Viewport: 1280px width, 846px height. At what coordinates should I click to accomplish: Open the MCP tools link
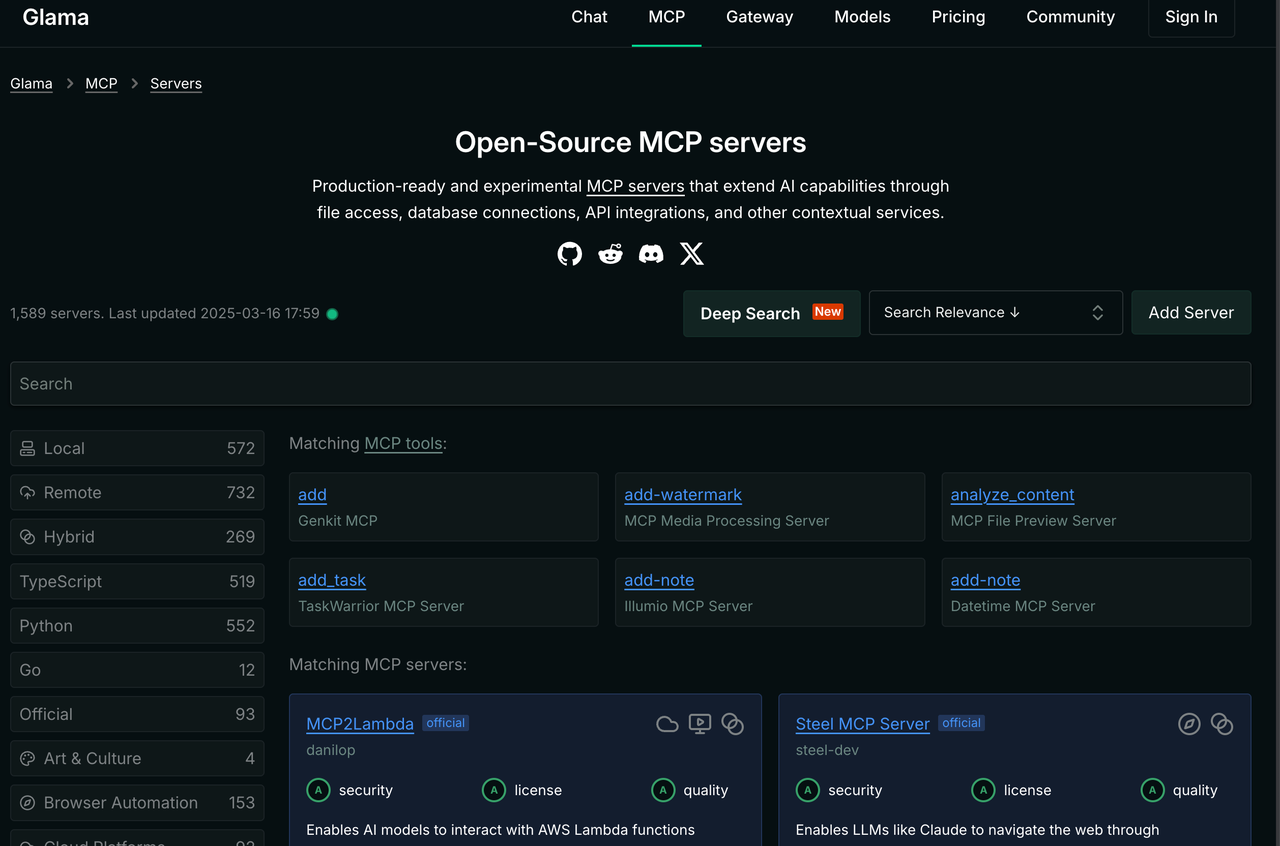pyautogui.click(x=403, y=443)
